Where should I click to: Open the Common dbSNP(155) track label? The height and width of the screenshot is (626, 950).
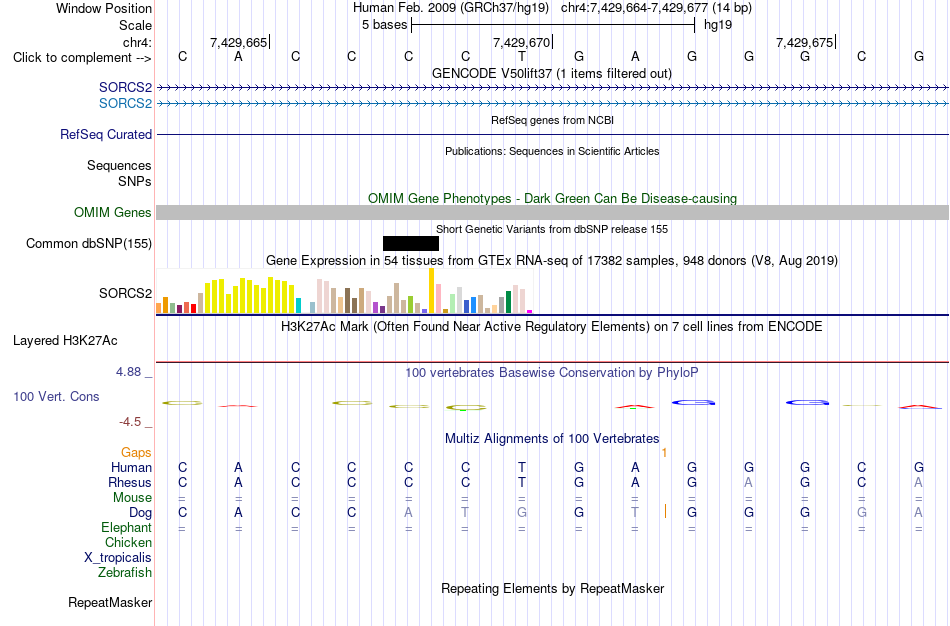[x=89, y=244]
